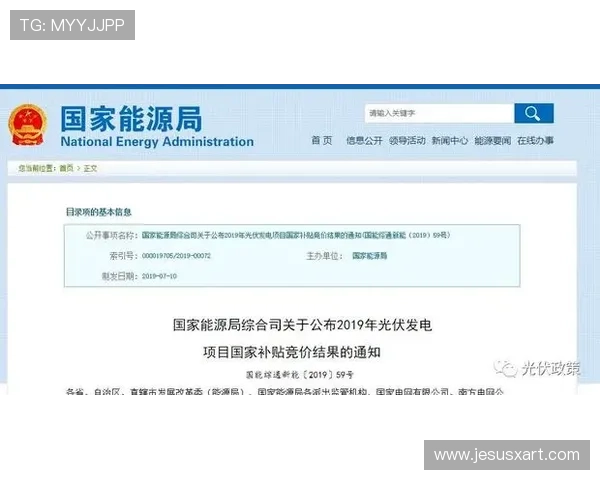Click the national emblem logo
The height and width of the screenshot is (480, 600).
(x=28, y=125)
